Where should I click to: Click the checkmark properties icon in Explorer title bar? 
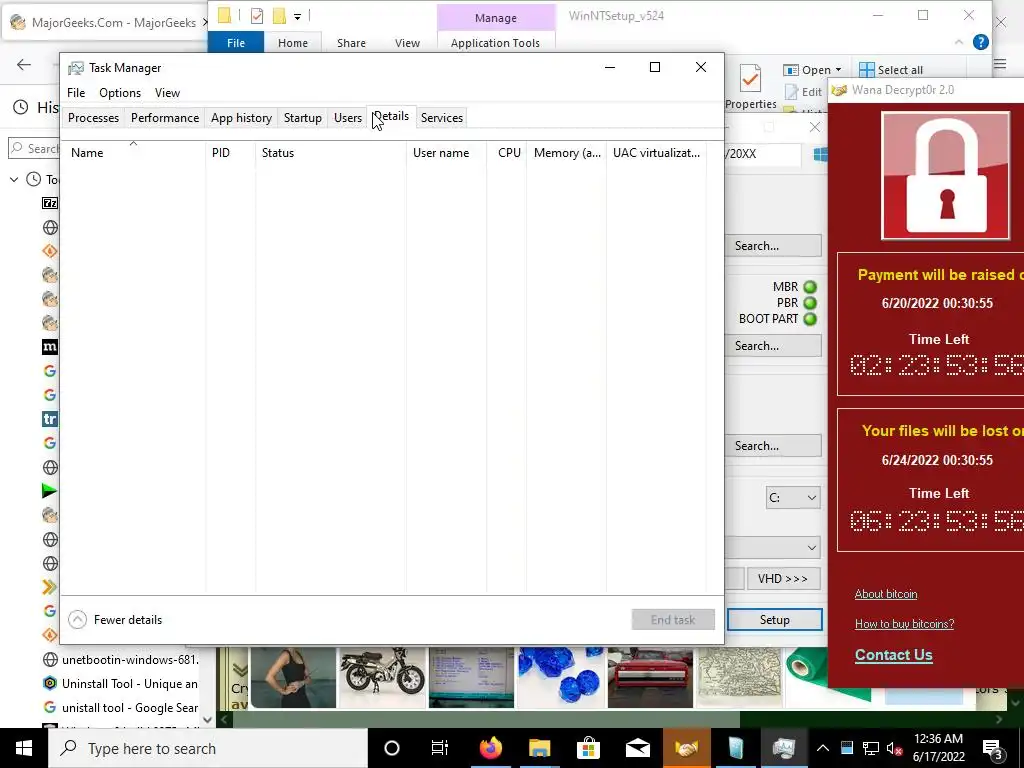pos(257,16)
